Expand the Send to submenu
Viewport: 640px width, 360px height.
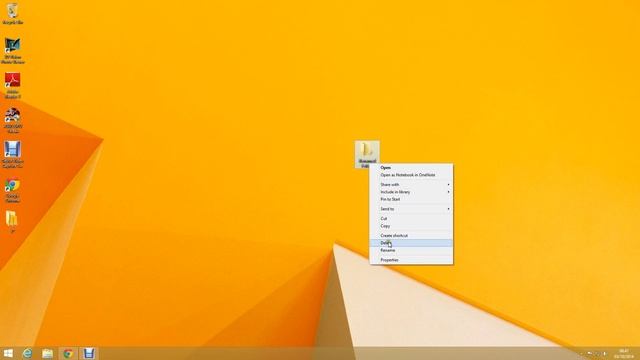click(411, 209)
